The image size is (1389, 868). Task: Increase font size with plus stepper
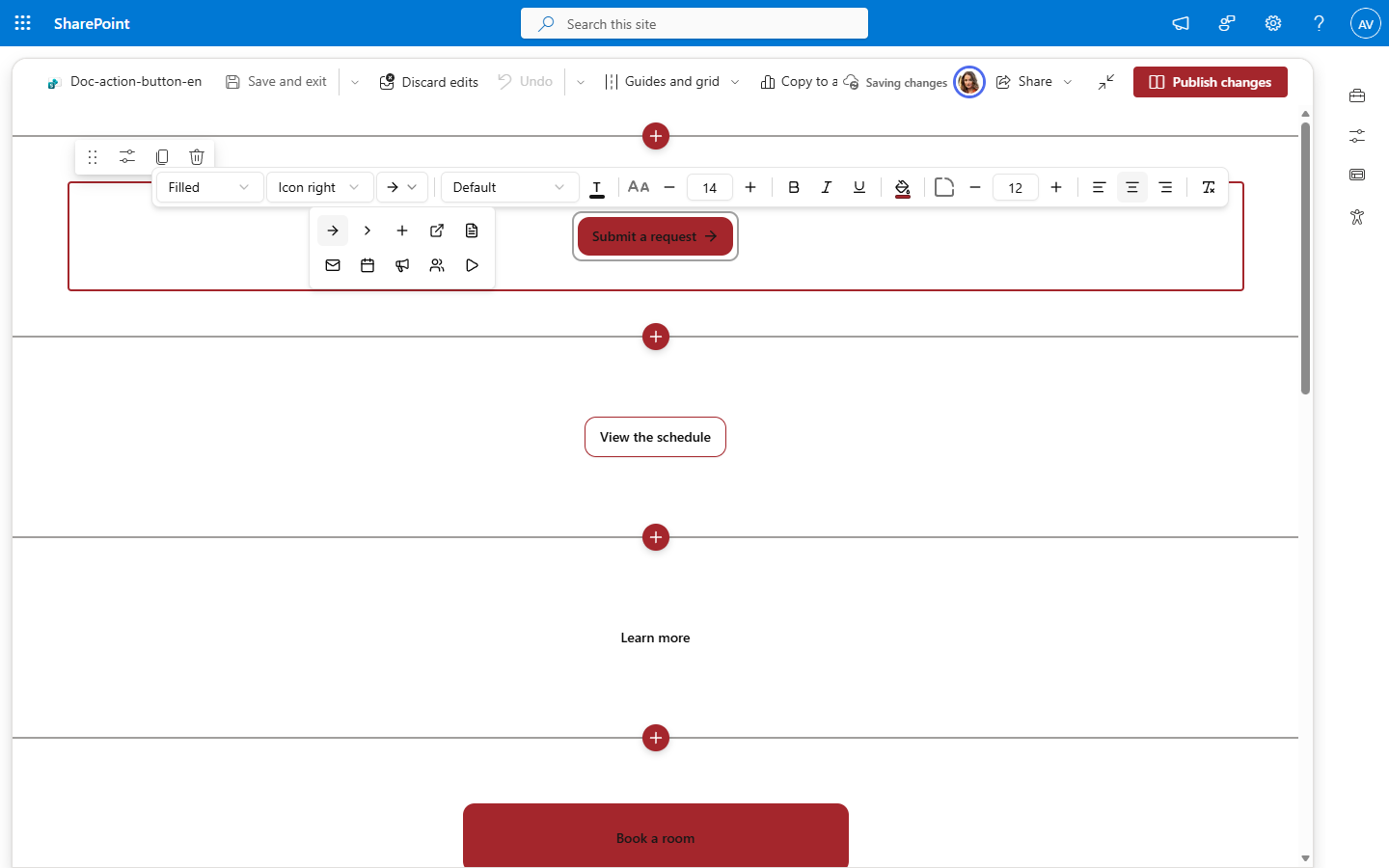tap(750, 187)
